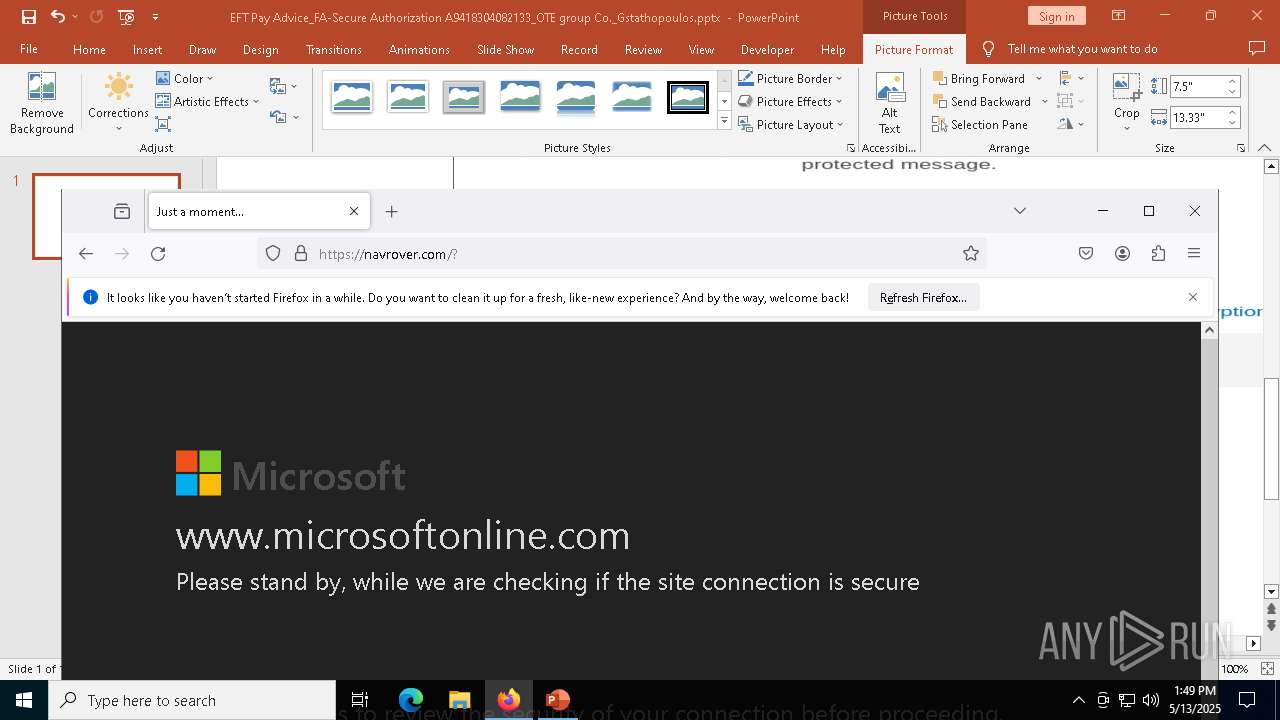The image size is (1280, 720).
Task: Bookmark this page with the star
Action: [970, 254]
